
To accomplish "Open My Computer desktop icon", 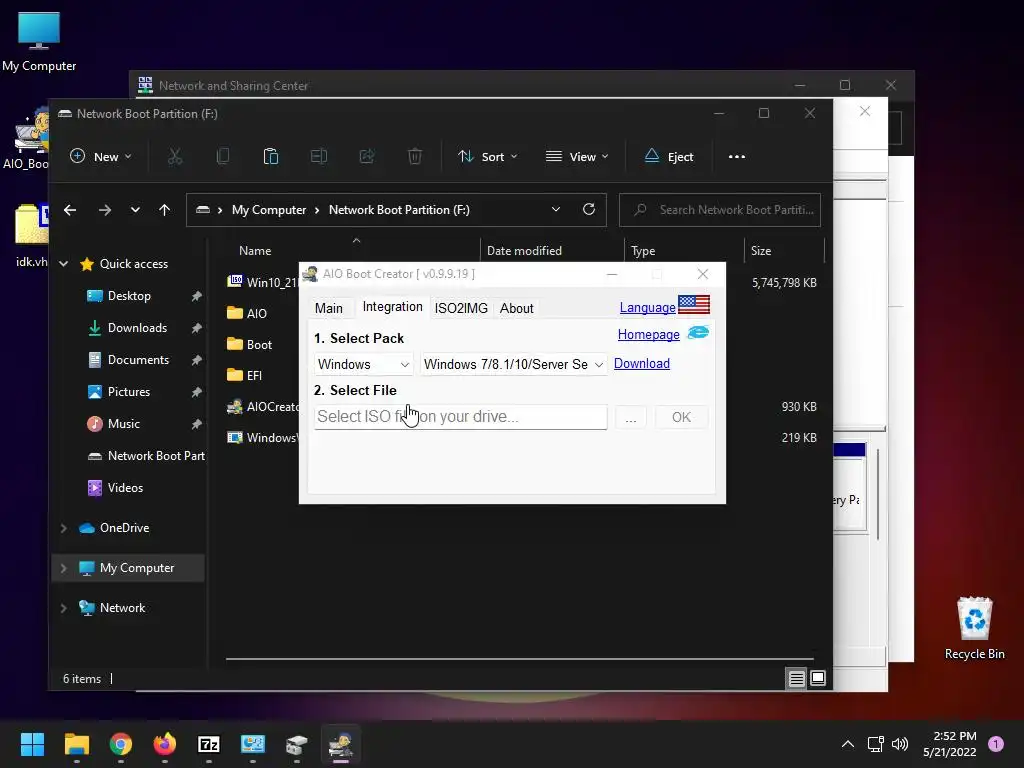I will tap(39, 41).
